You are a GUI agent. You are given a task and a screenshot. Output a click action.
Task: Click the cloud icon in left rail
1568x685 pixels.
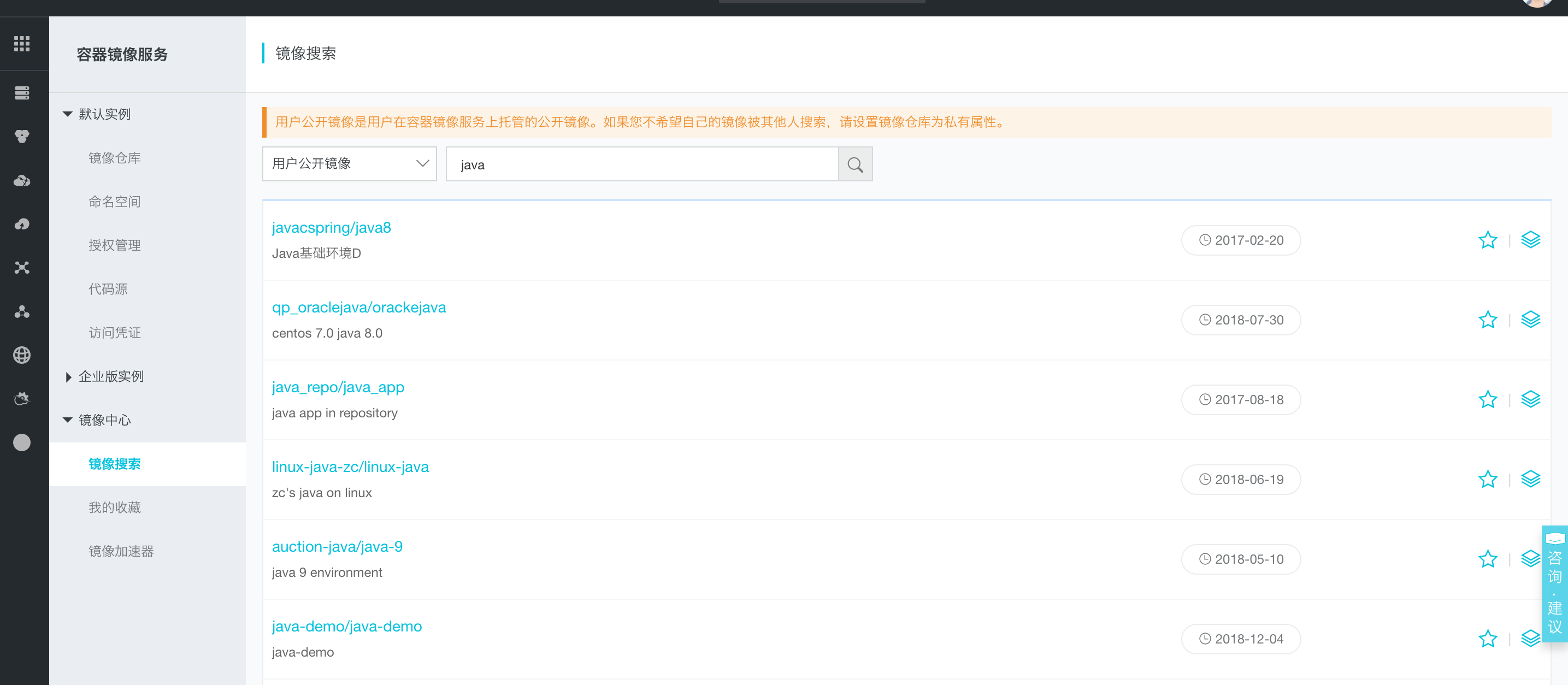22,181
